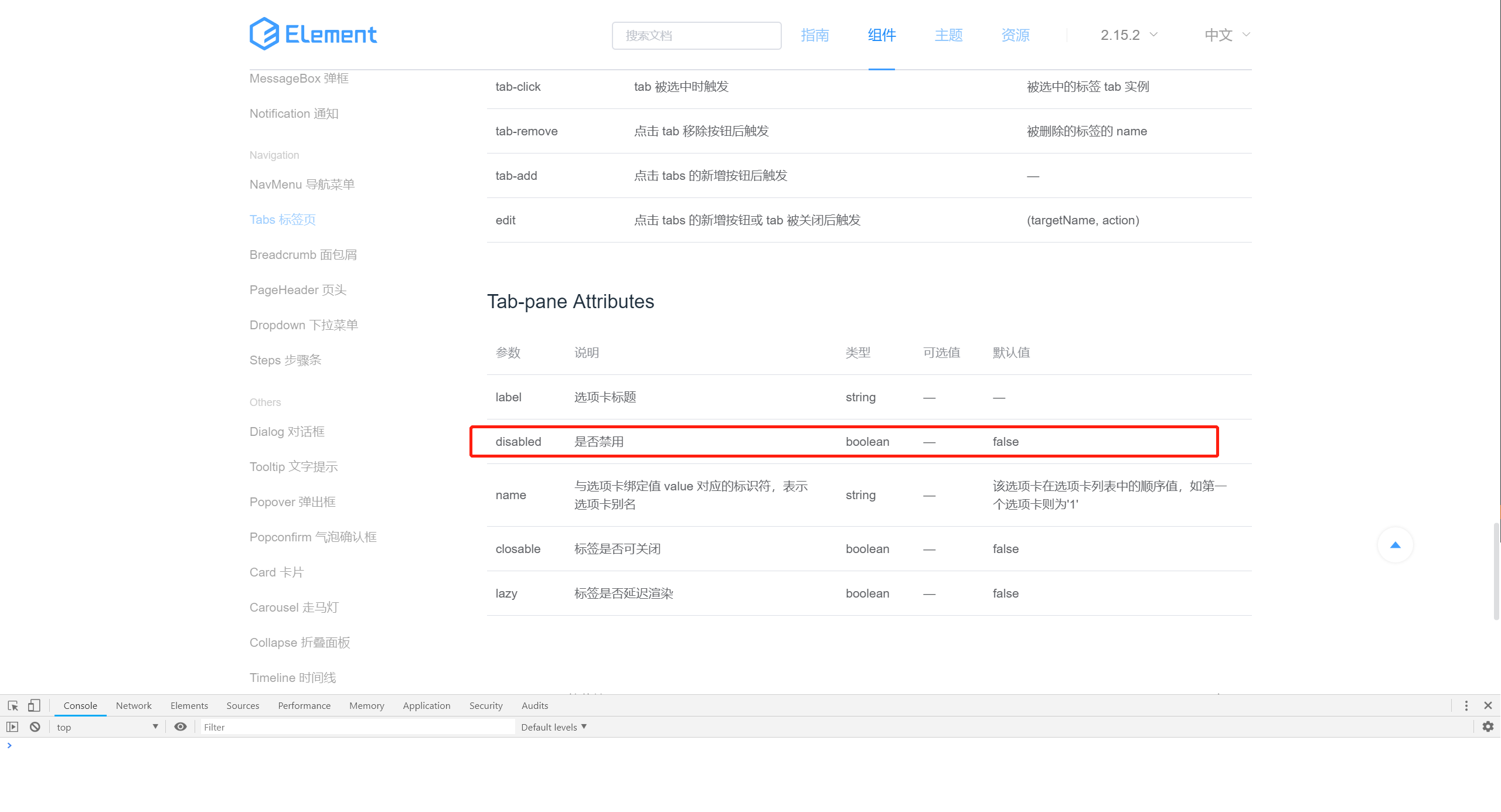The image size is (1501, 812).
Task: Switch to the Sources tab
Action: click(x=242, y=705)
